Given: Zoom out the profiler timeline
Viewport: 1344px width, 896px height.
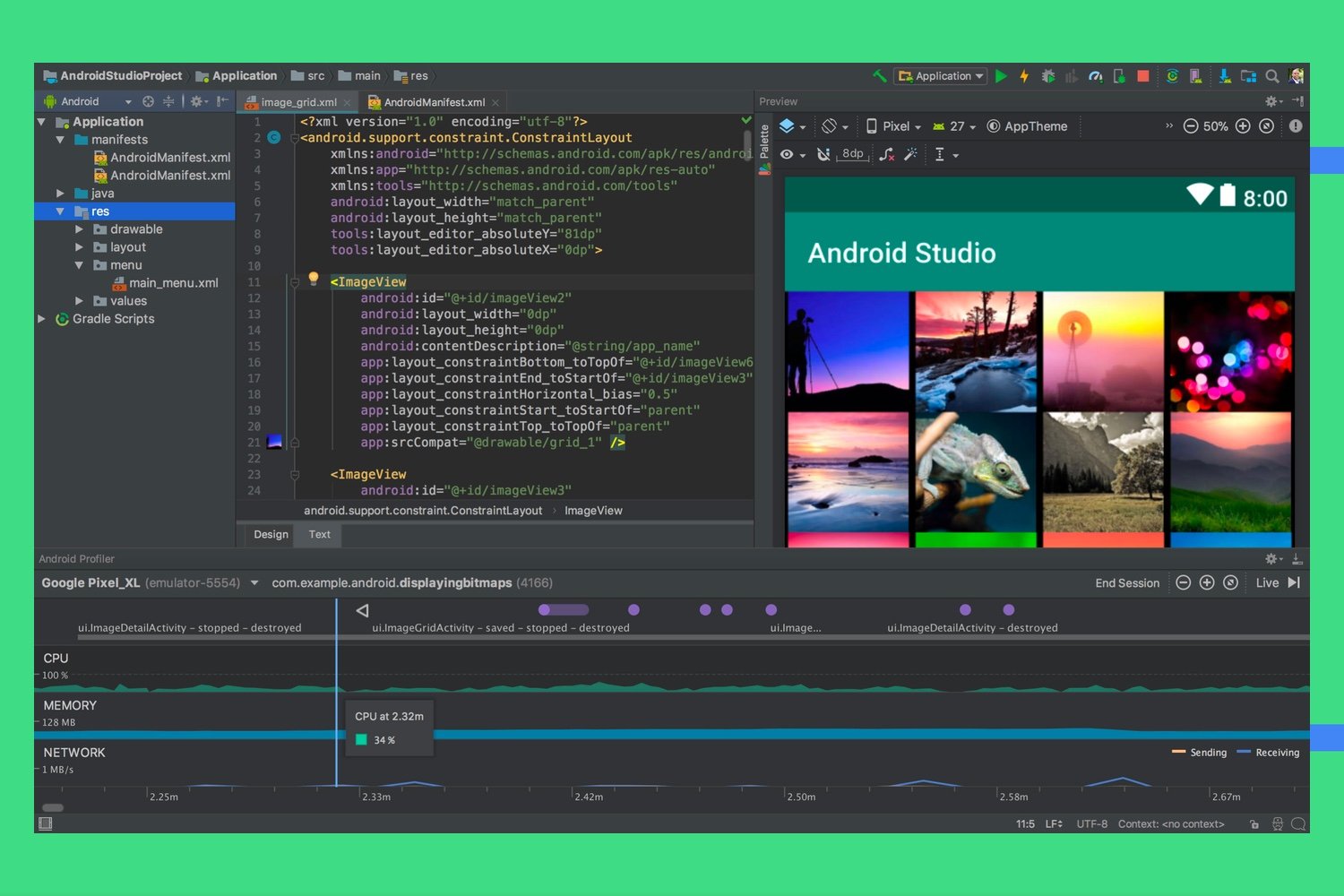Looking at the screenshot, I should 1183,582.
